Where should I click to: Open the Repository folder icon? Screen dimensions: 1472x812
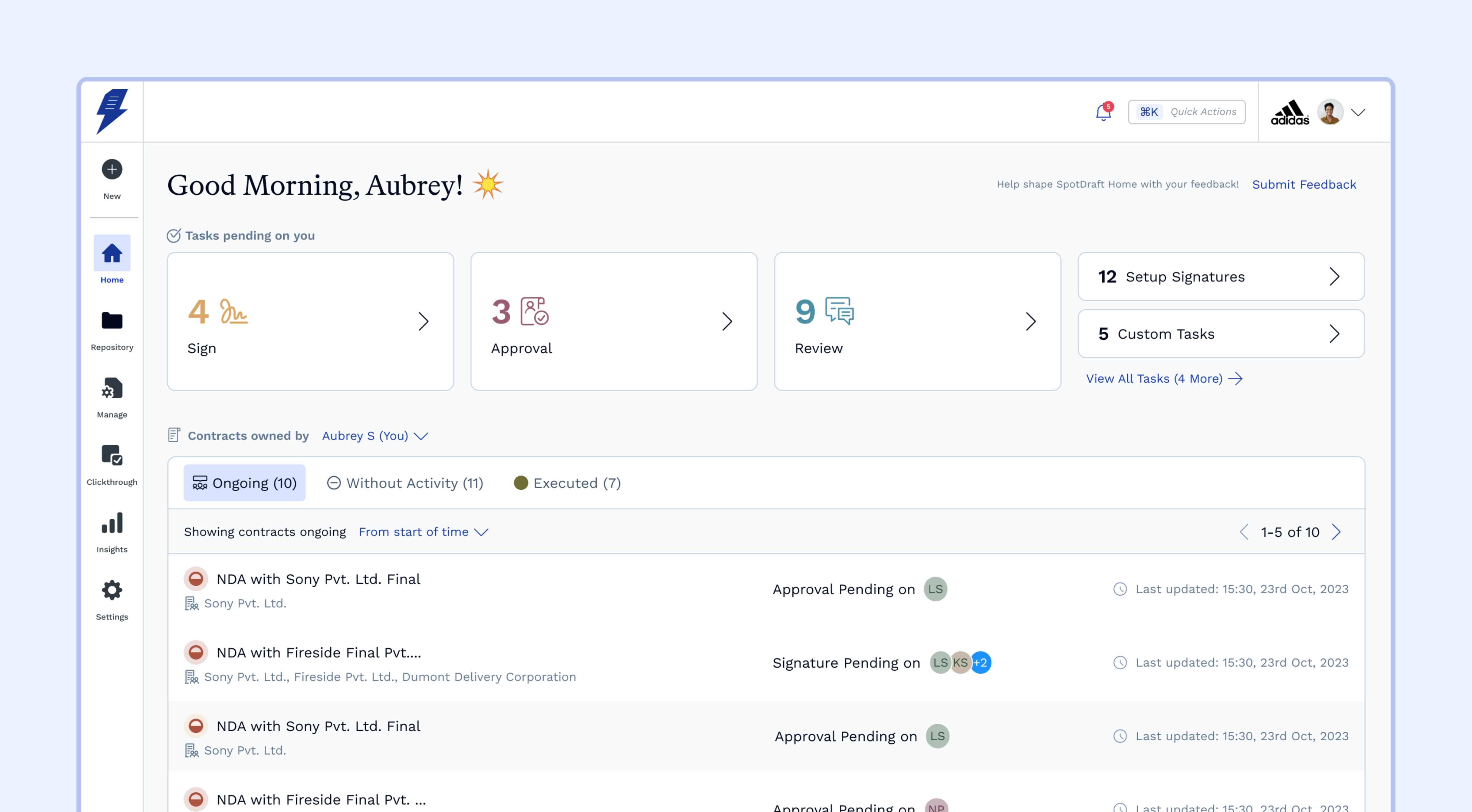coord(112,321)
